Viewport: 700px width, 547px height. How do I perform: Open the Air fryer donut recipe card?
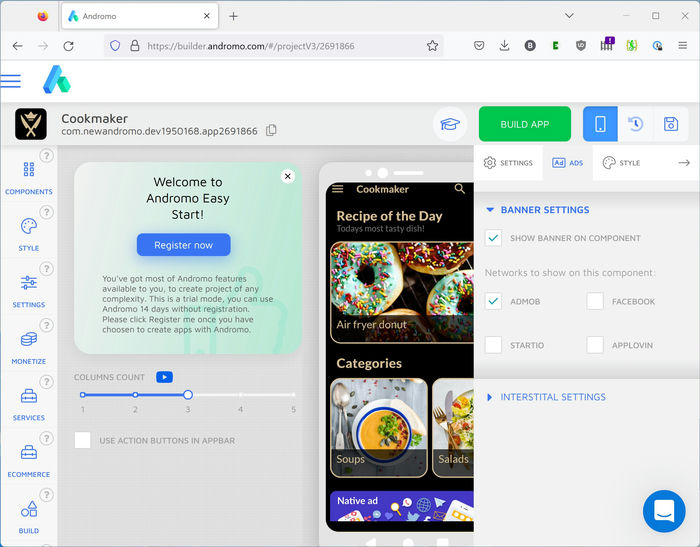click(402, 292)
